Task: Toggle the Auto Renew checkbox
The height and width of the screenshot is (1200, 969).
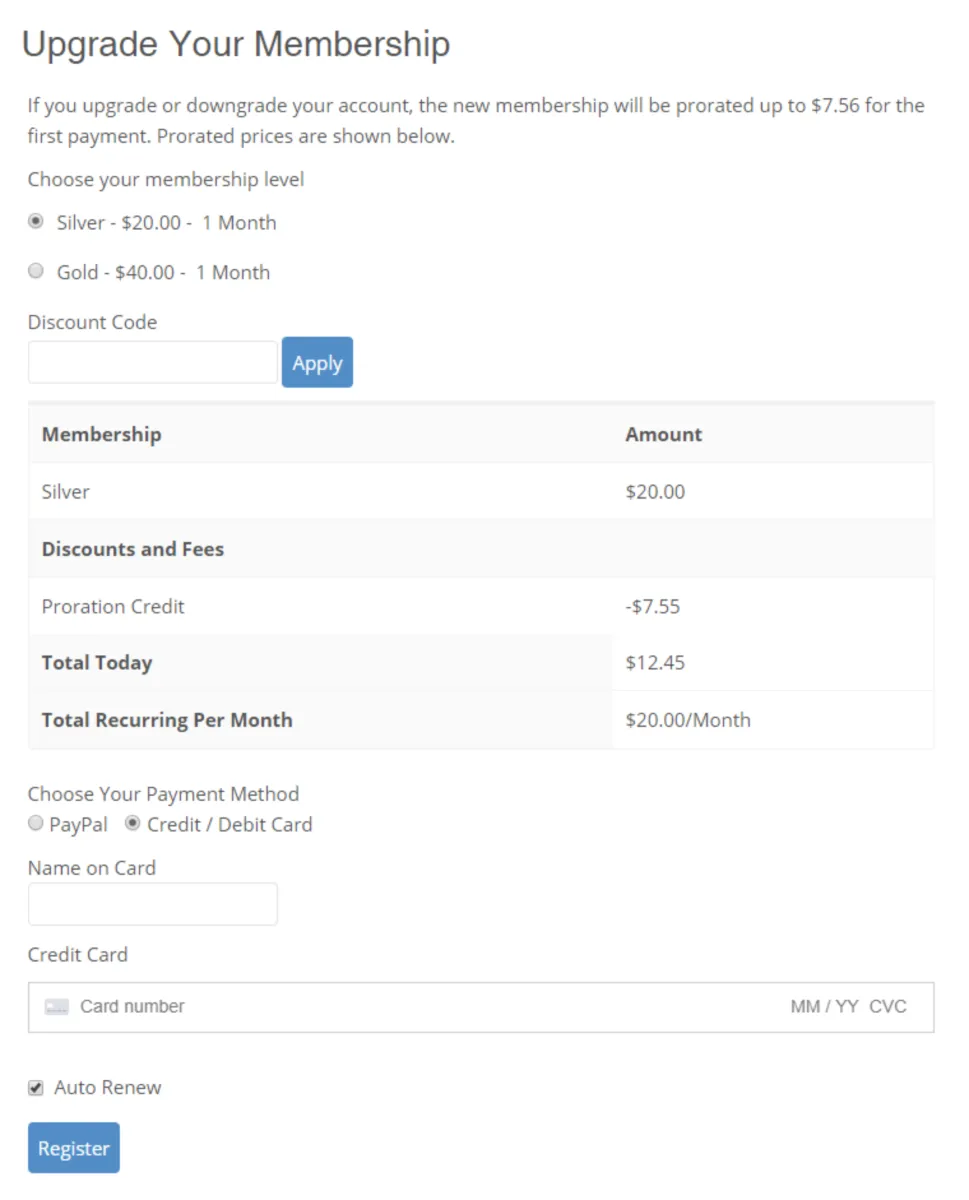Action: [x=36, y=1088]
